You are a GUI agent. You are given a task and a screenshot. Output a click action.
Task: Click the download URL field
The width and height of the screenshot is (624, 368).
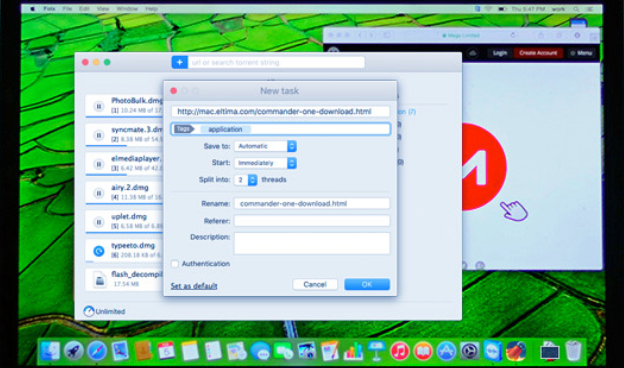point(281,111)
